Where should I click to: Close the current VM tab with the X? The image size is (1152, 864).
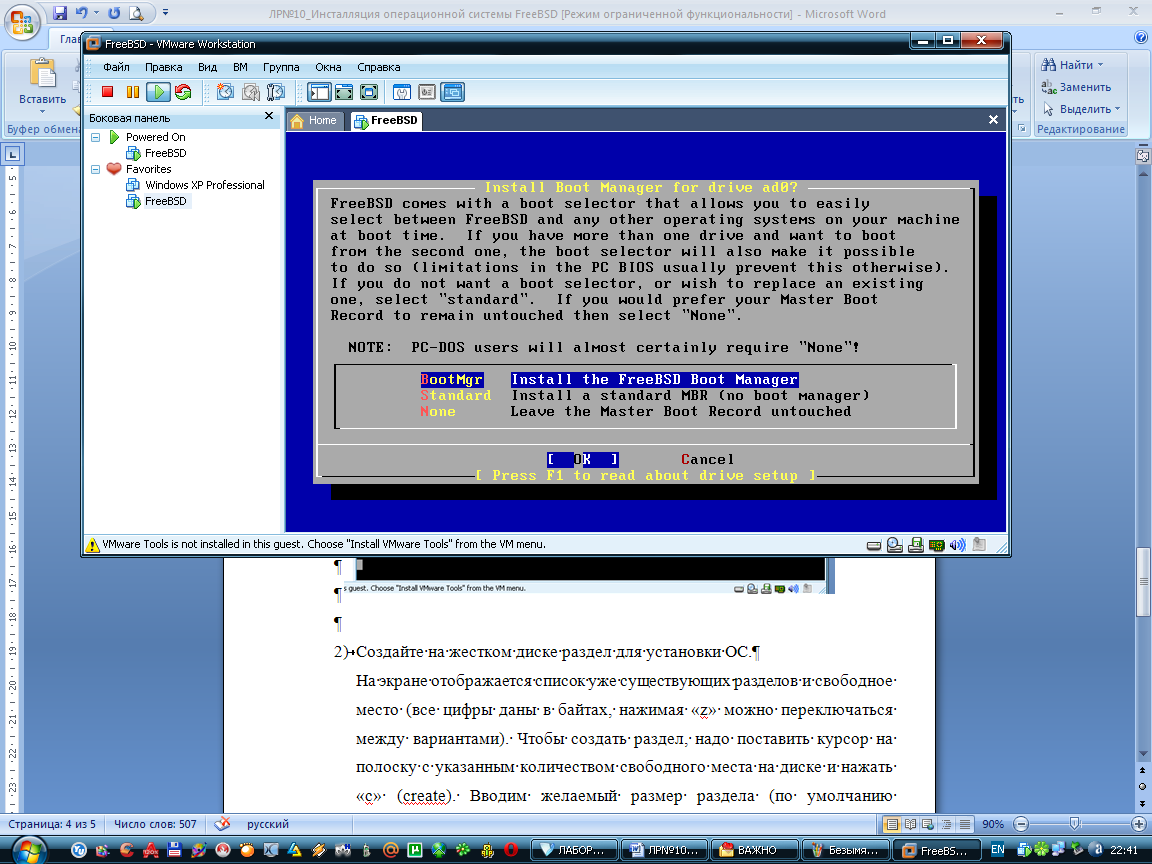coord(993,119)
